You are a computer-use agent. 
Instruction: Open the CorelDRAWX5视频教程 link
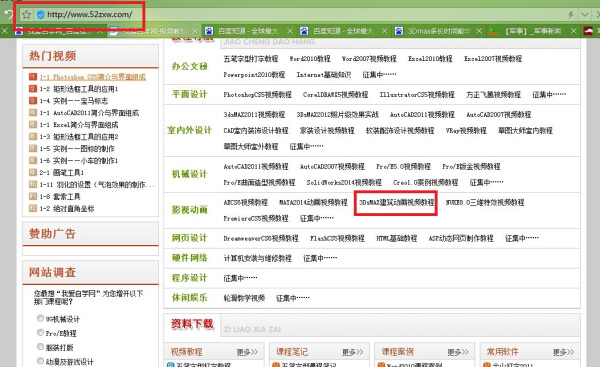pos(336,95)
